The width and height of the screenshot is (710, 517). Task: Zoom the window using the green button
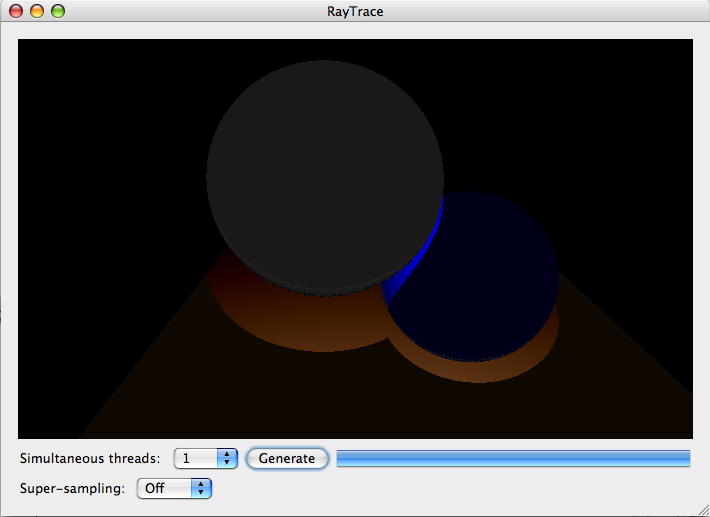coord(58,12)
